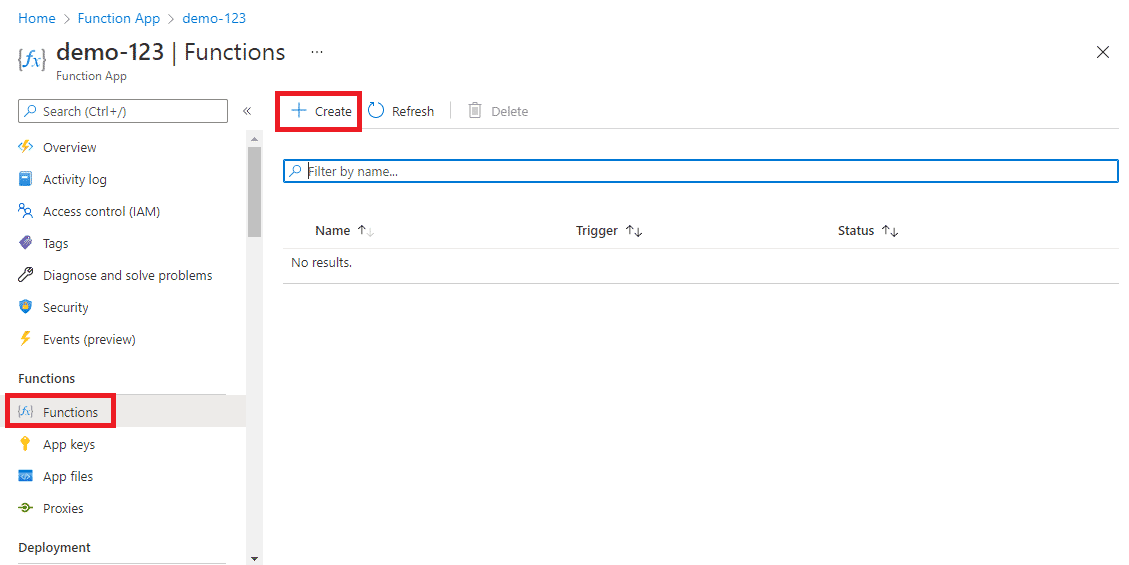
Task: Click the Create text label
Action: click(333, 111)
